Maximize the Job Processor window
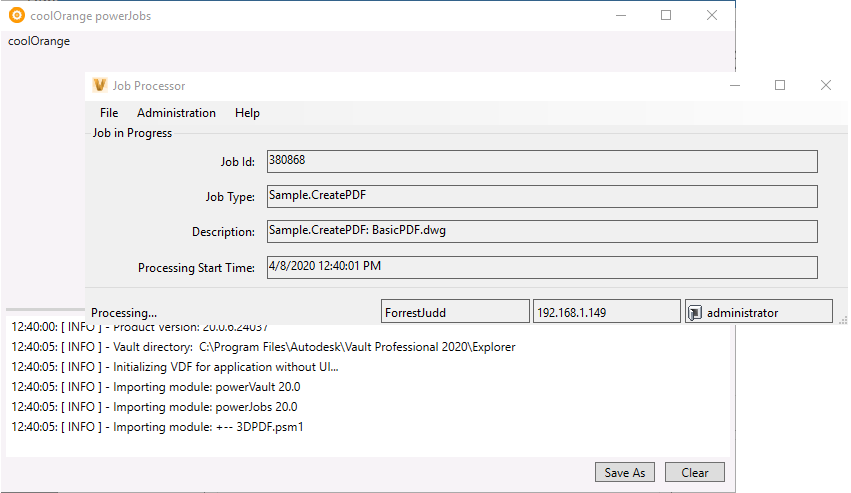Screen dimensions: 851x493 [x=780, y=86]
